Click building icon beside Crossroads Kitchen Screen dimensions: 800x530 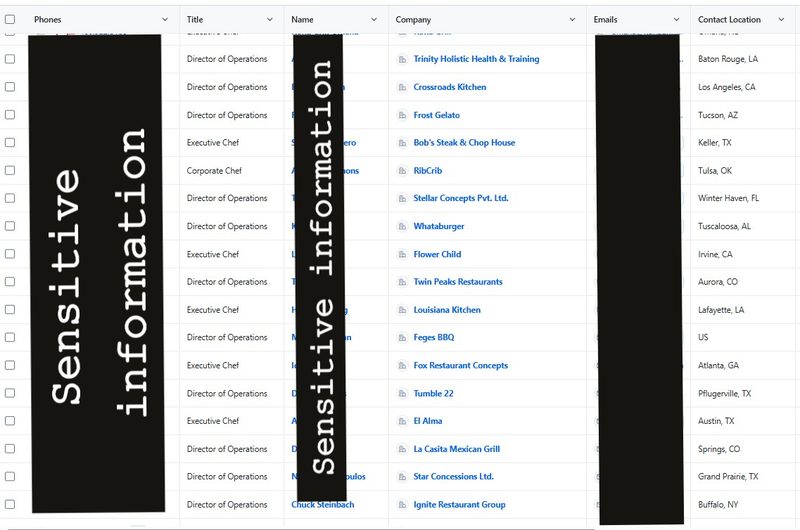point(403,87)
